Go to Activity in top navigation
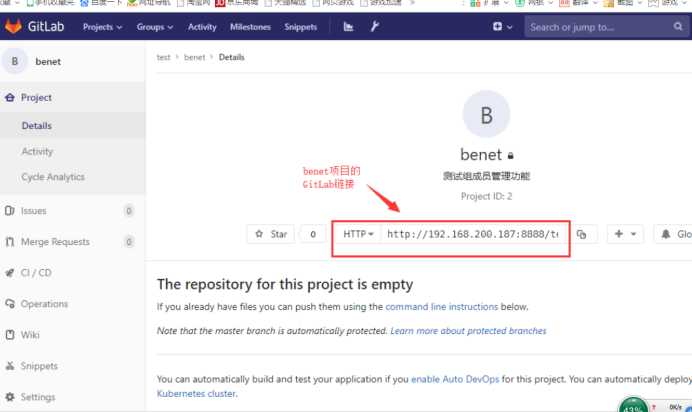This screenshot has height=412, width=692. [x=202, y=27]
